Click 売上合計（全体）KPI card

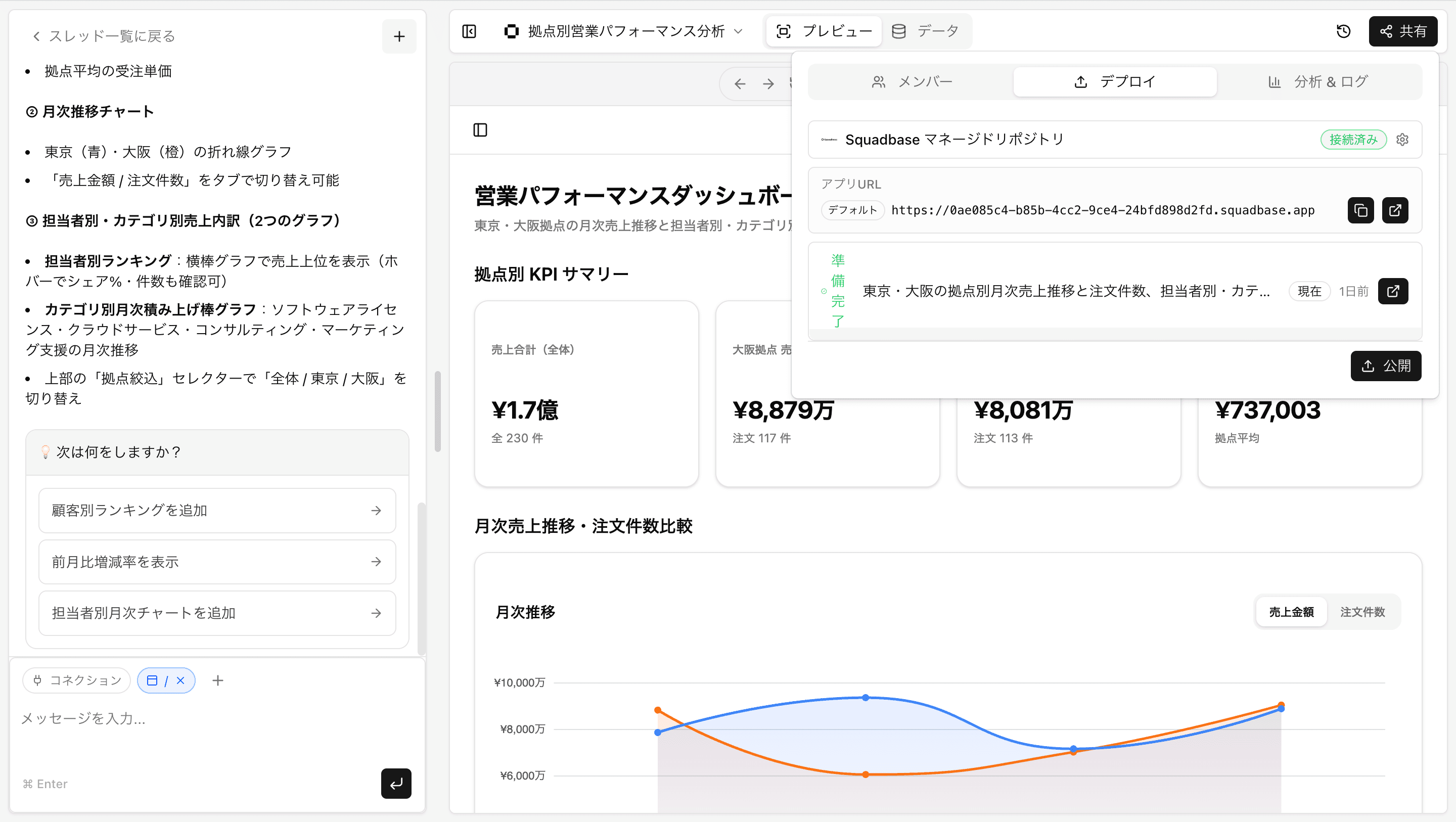point(586,393)
